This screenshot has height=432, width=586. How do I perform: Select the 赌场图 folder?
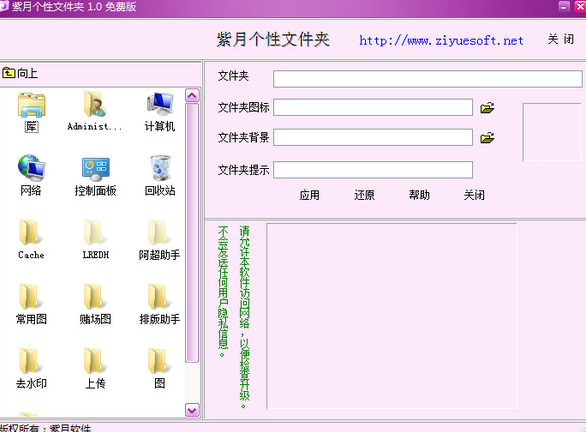point(95,304)
